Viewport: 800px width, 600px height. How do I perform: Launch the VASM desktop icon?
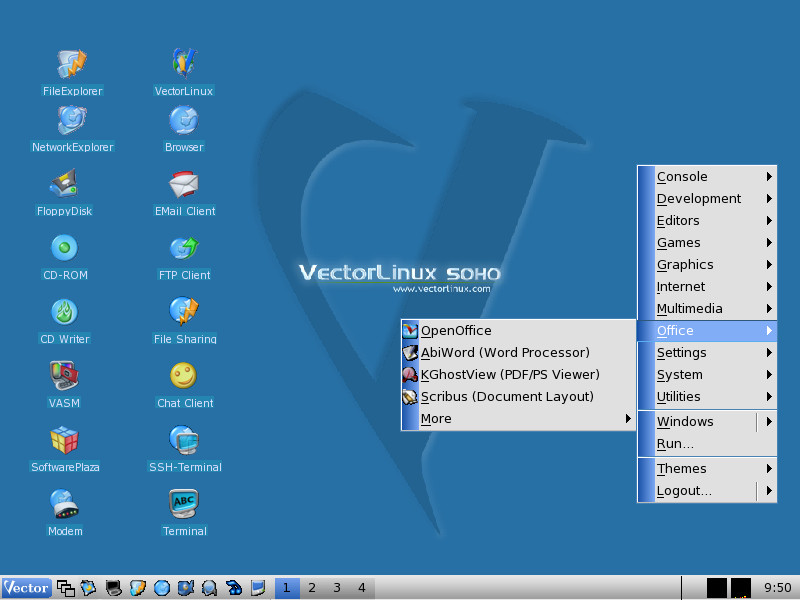click(x=65, y=377)
